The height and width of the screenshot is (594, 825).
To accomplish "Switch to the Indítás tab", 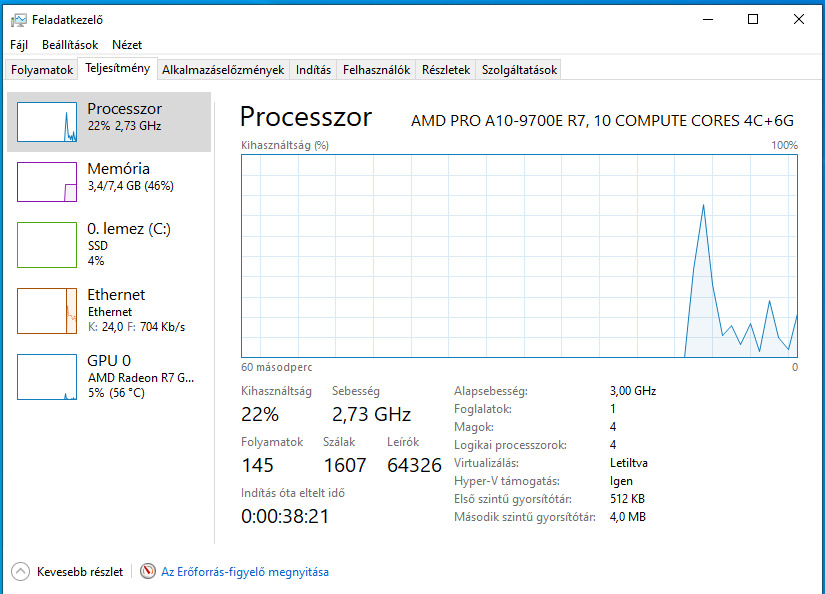I will (313, 70).
